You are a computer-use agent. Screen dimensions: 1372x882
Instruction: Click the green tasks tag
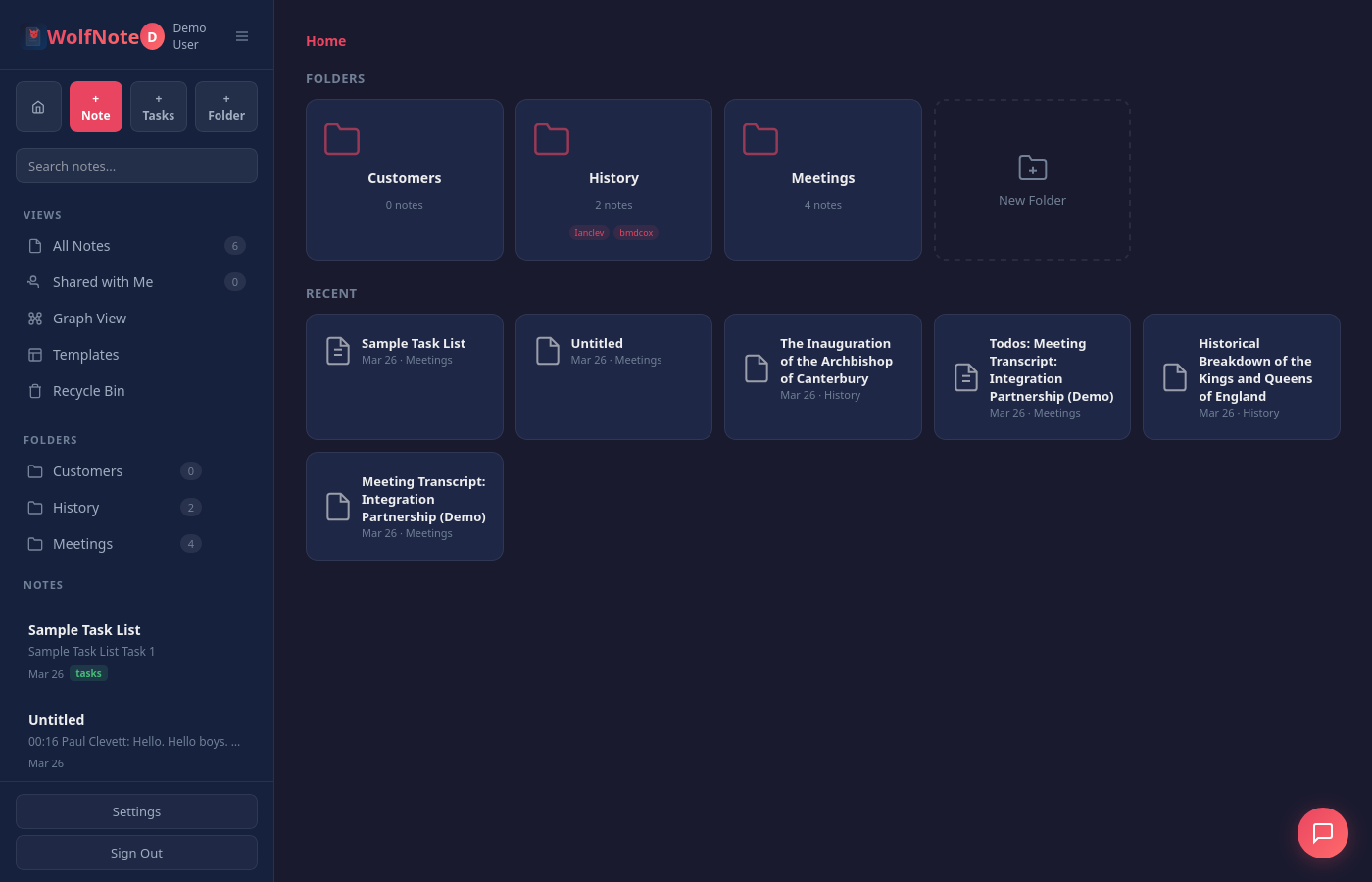(x=88, y=673)
